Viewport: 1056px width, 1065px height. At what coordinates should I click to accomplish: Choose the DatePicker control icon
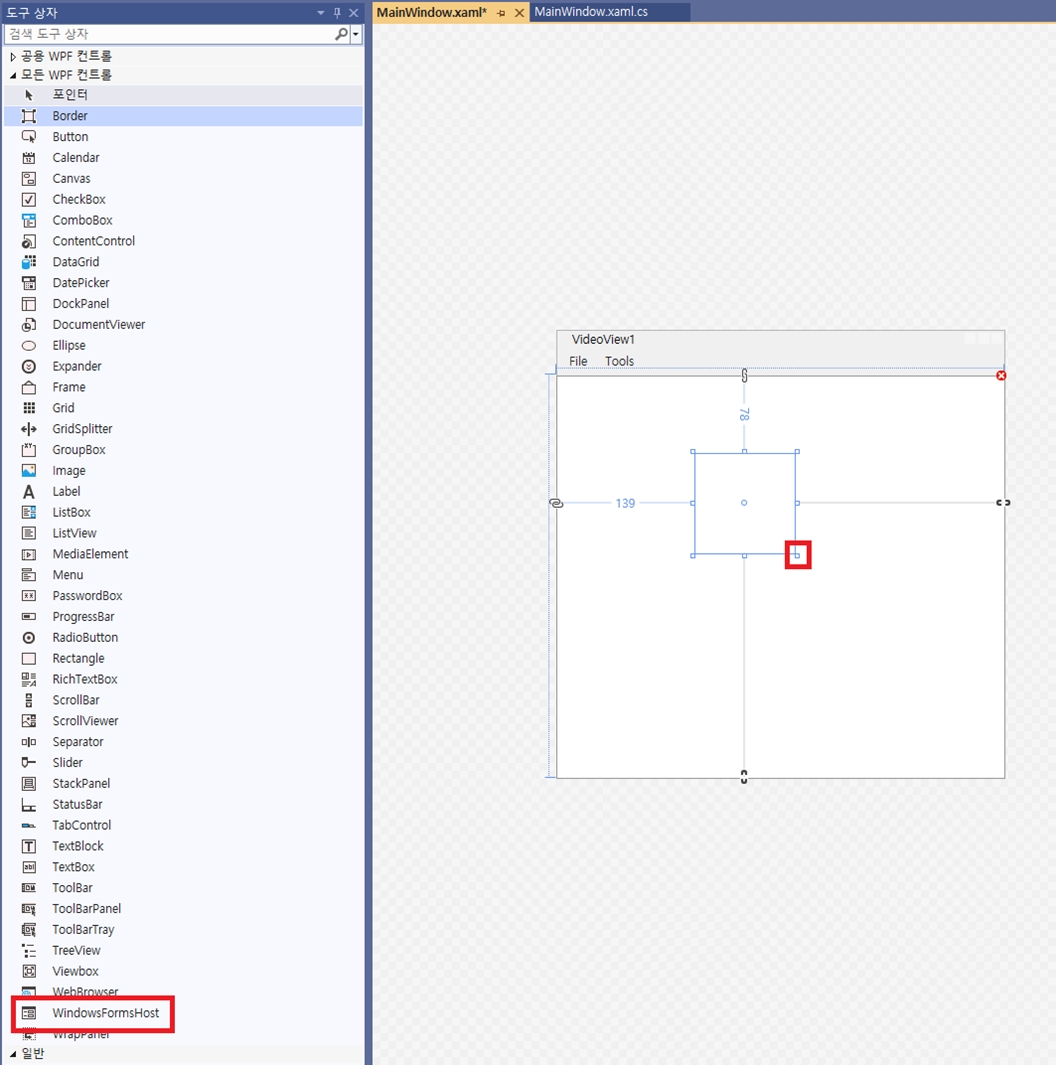click(29, 283)
